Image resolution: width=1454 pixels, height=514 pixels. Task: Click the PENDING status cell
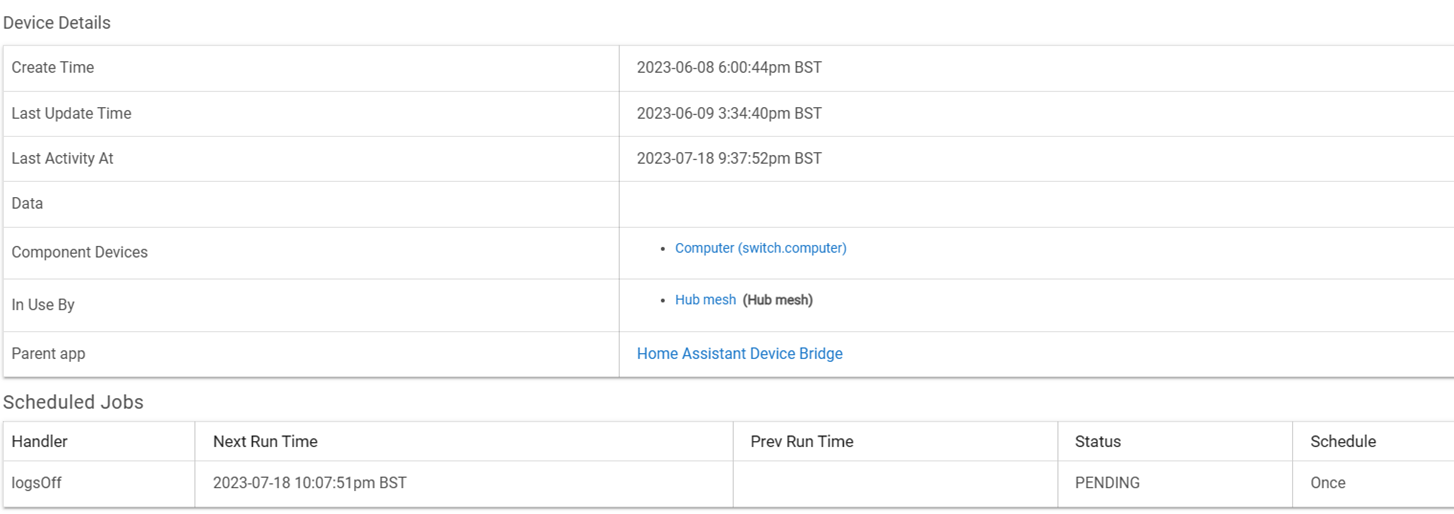1107,484
